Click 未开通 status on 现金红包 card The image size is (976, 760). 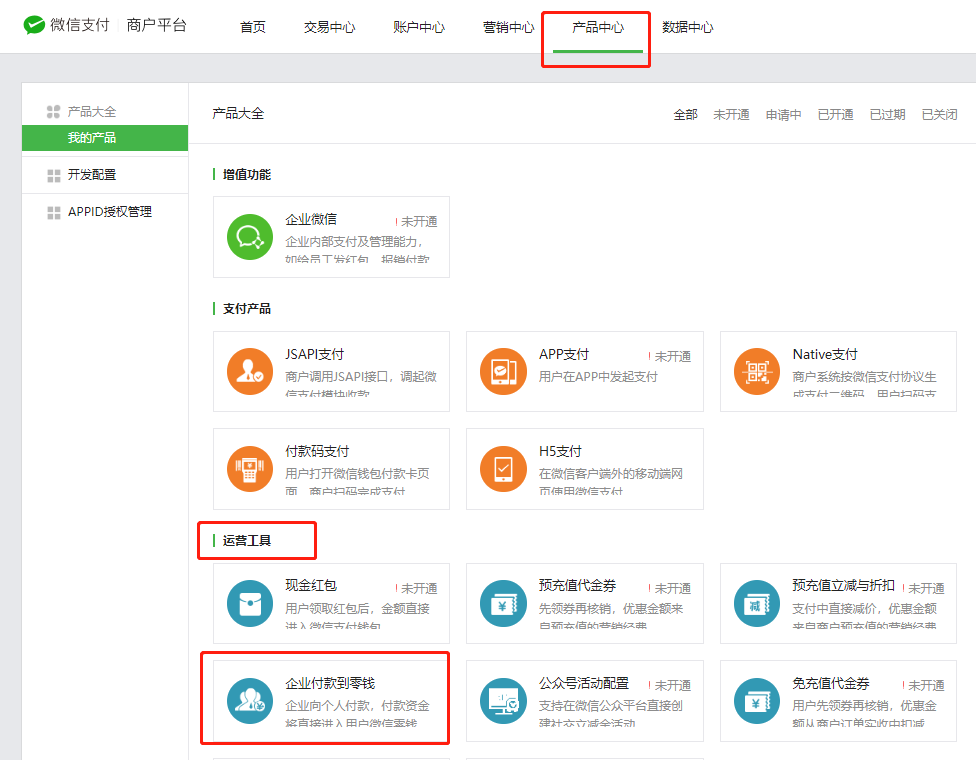pyautogui.click(x=419, y=588)
